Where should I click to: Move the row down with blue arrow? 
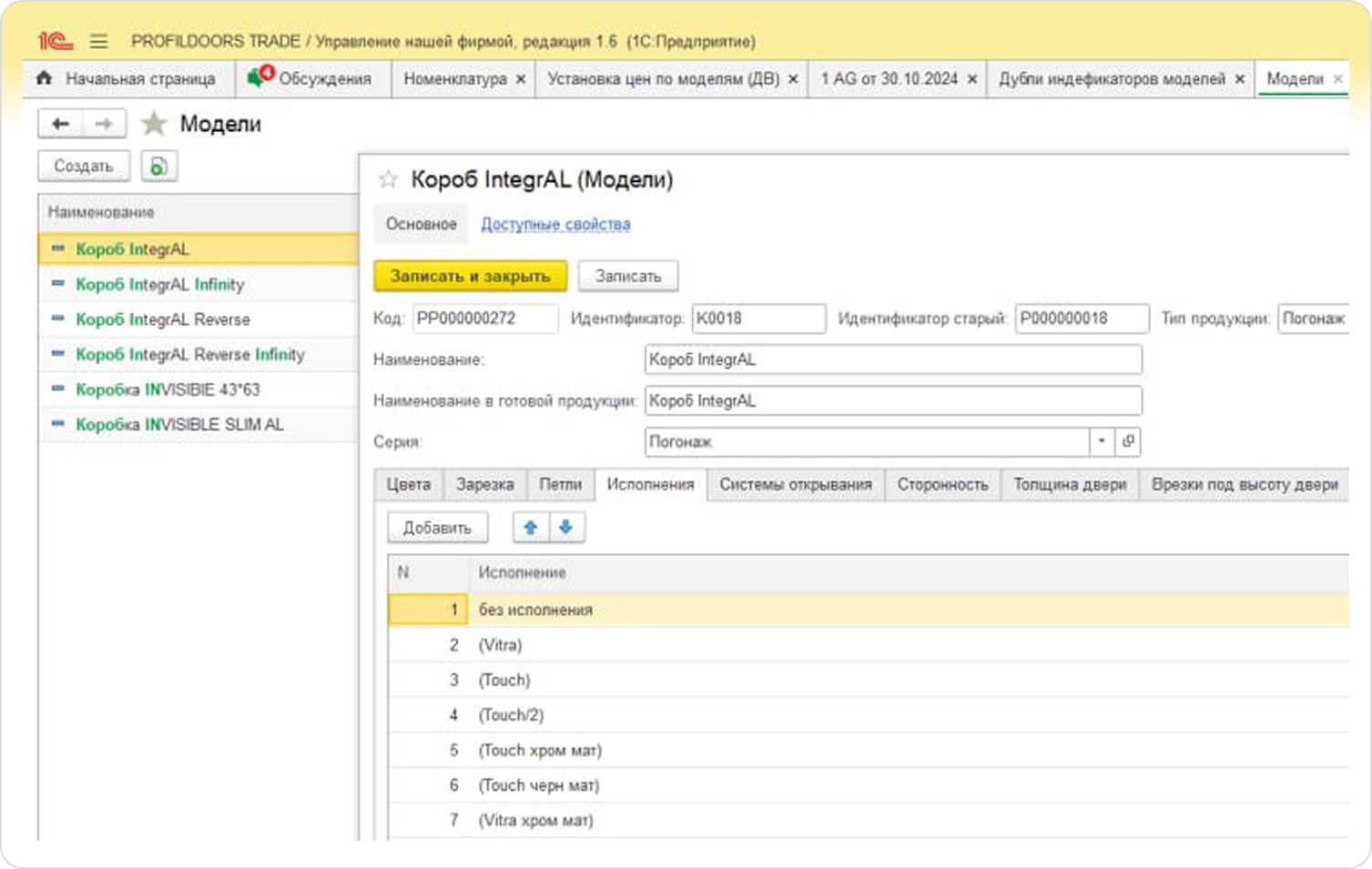pyautogui.click(x=565, y=528)
